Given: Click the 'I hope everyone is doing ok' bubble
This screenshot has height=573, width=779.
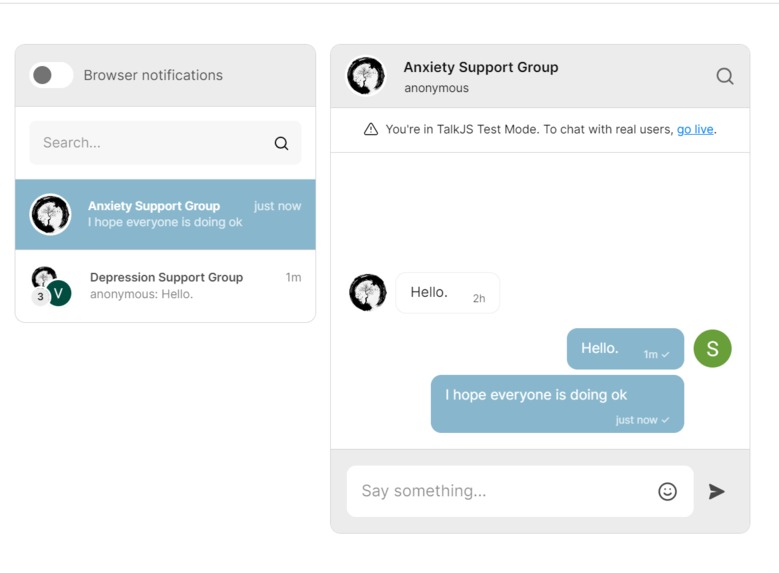Looking at the screenshot, I should point(557,404).
